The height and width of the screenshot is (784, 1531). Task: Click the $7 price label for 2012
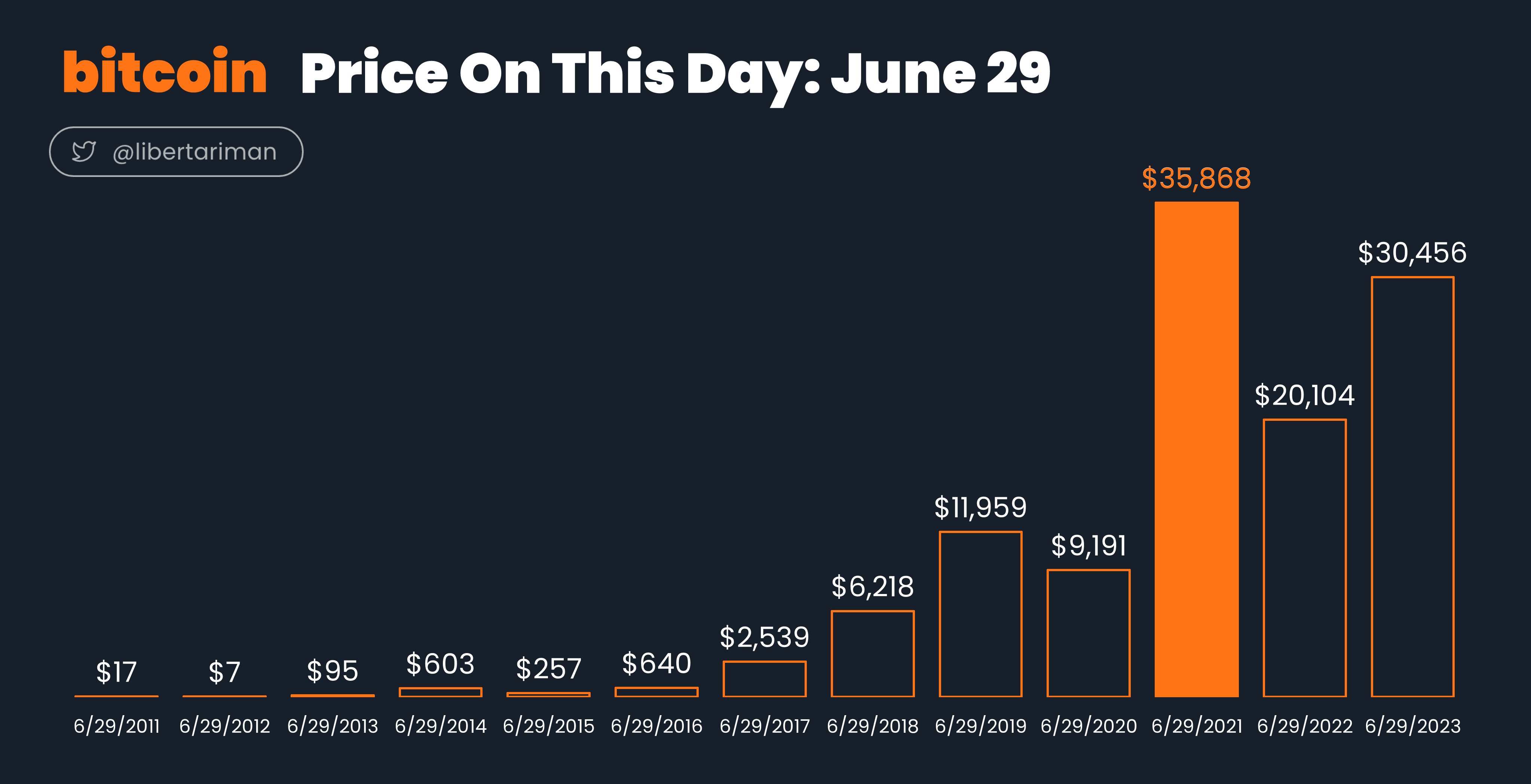tap(225, 672)
